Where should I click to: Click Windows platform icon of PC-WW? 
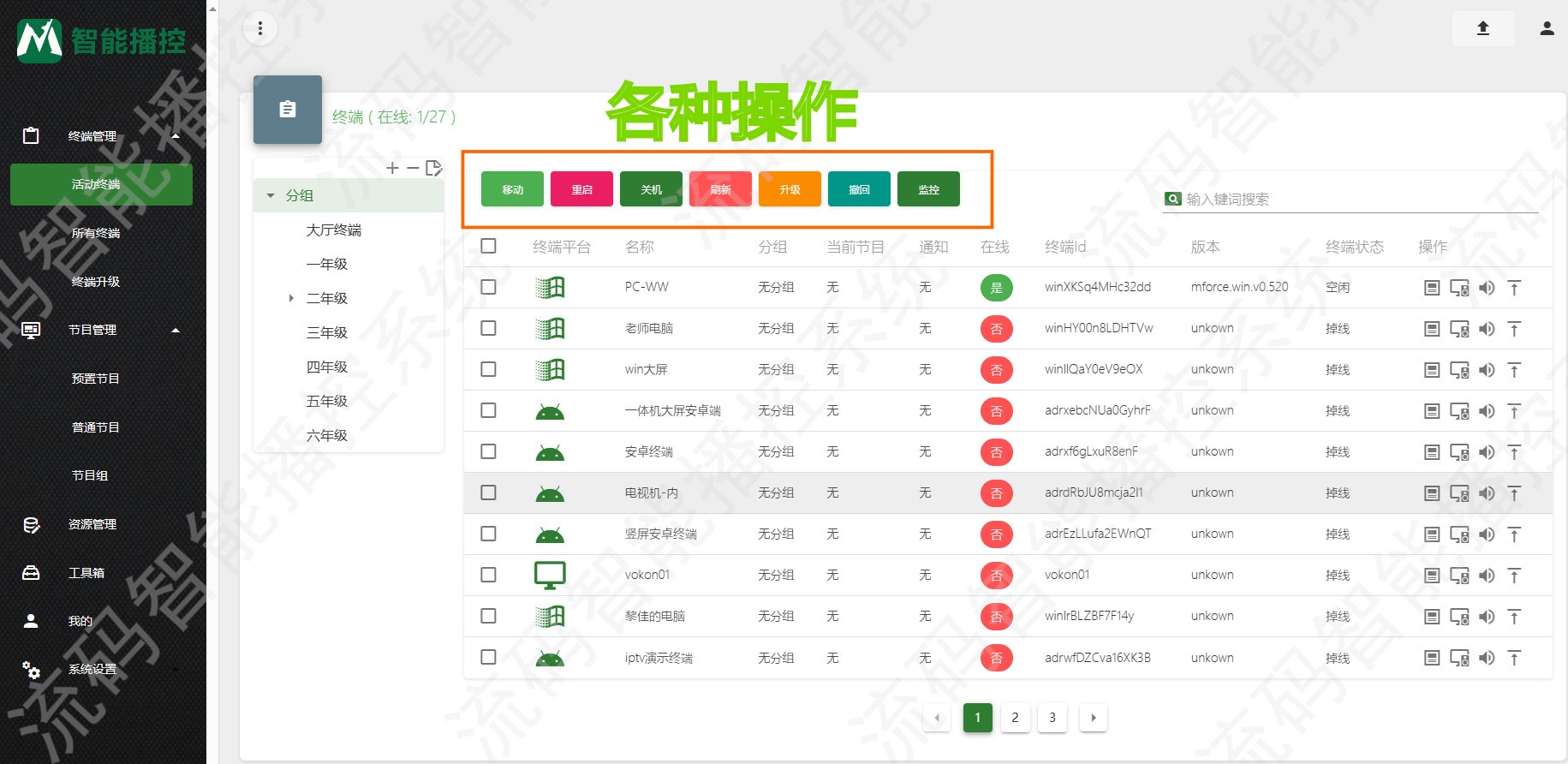point(550,288)
